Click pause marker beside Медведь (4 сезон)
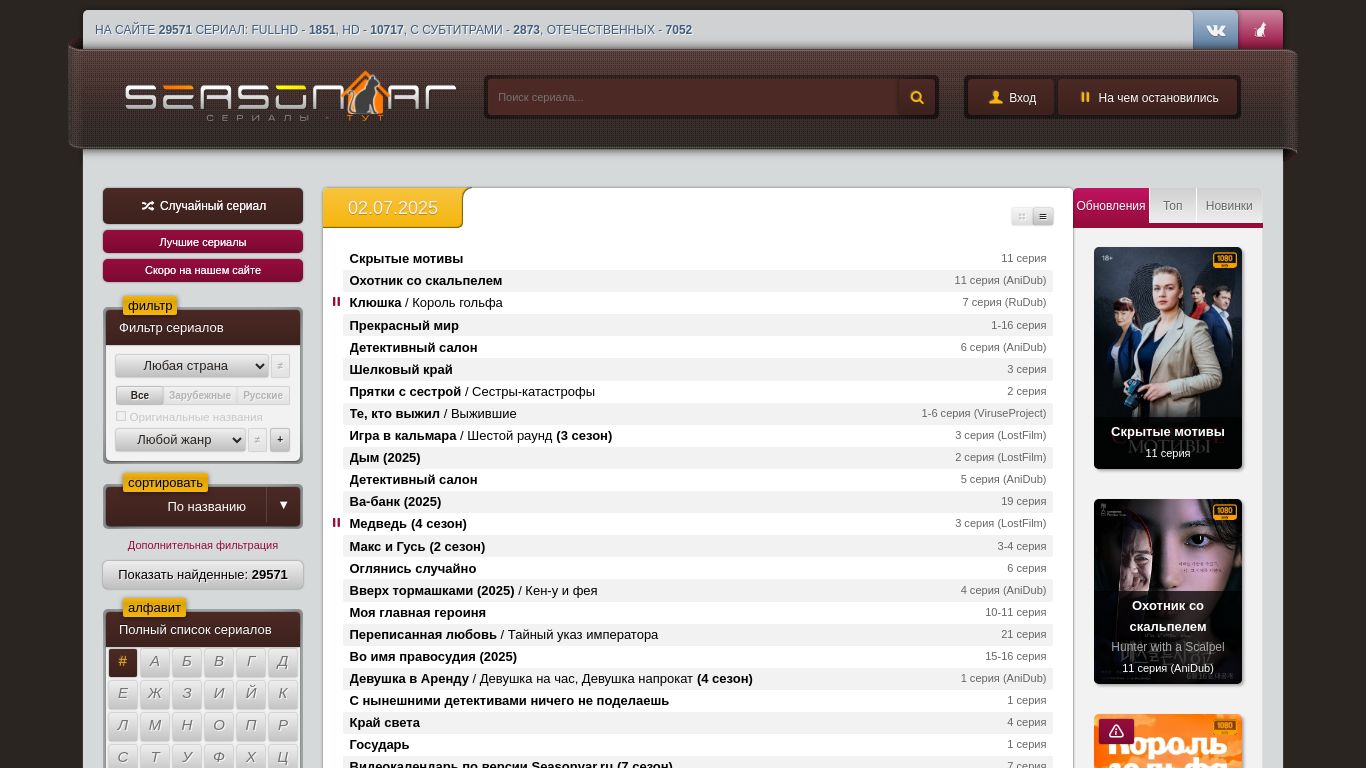Screen dimensions: 1366x768 (x=336, y=523)
